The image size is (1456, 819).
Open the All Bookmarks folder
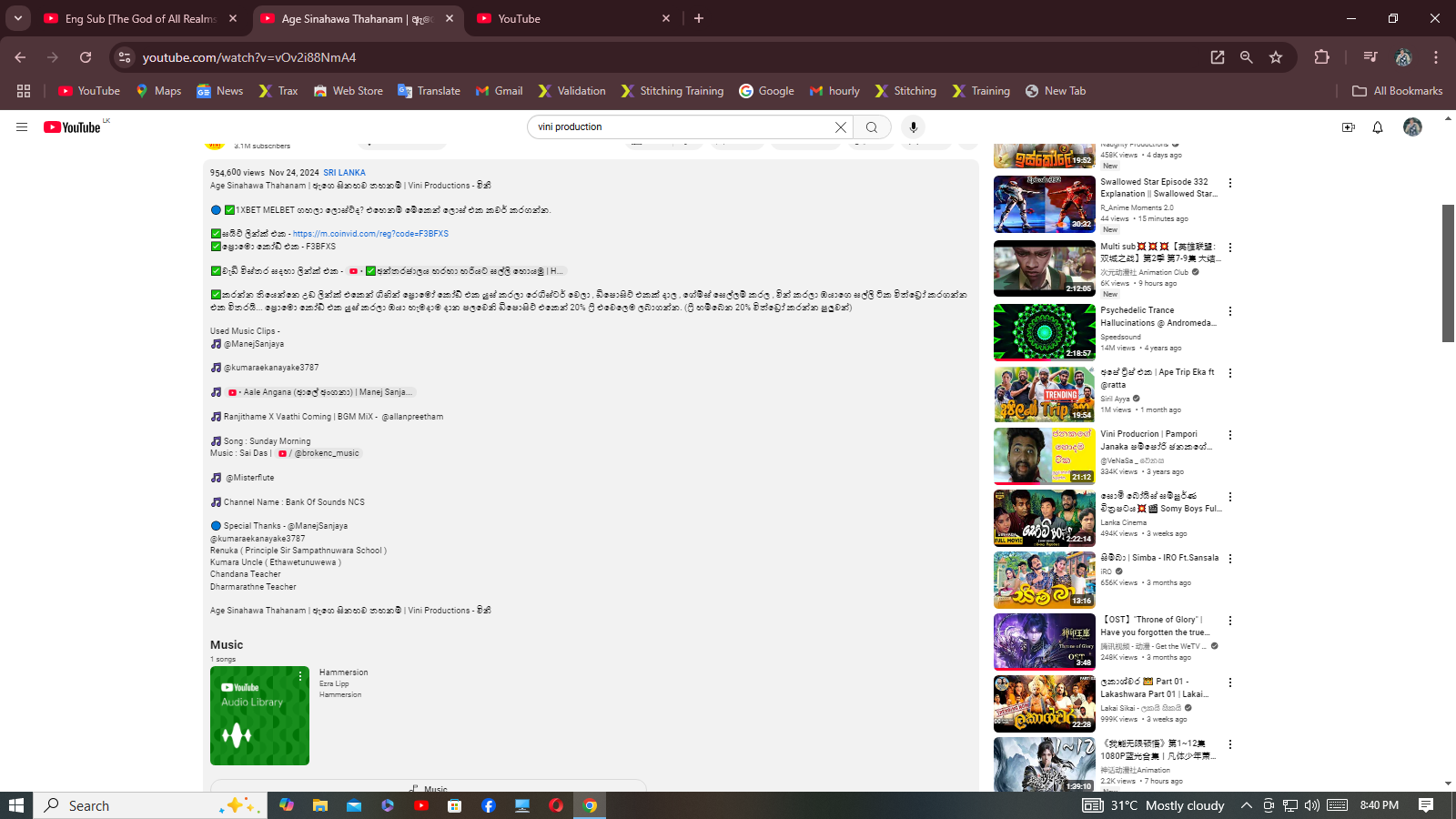click(x=1398, y=91)
